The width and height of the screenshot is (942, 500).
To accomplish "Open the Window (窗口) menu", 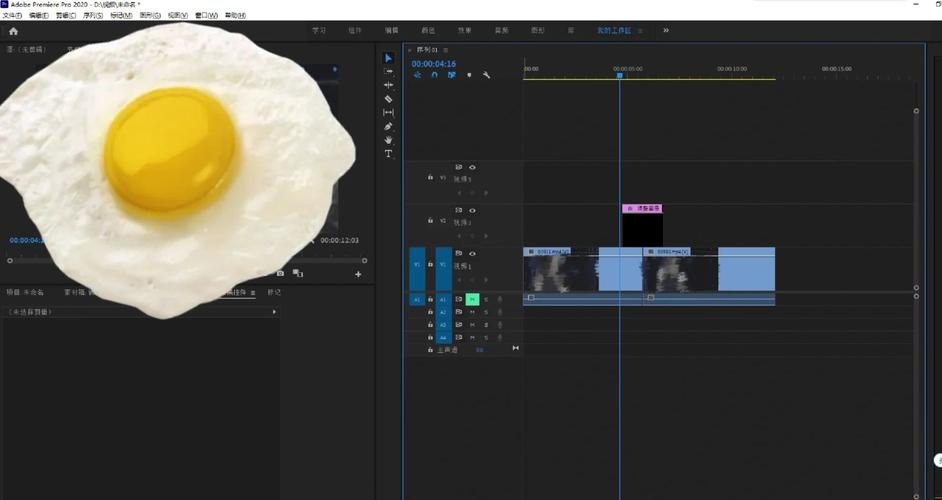I will coord(206,15).
